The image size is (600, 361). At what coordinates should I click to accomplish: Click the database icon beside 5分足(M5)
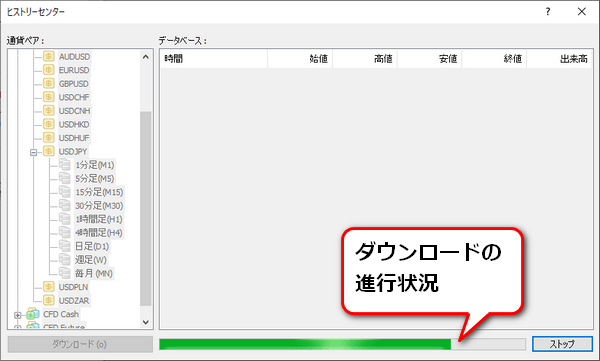(65, 178)
